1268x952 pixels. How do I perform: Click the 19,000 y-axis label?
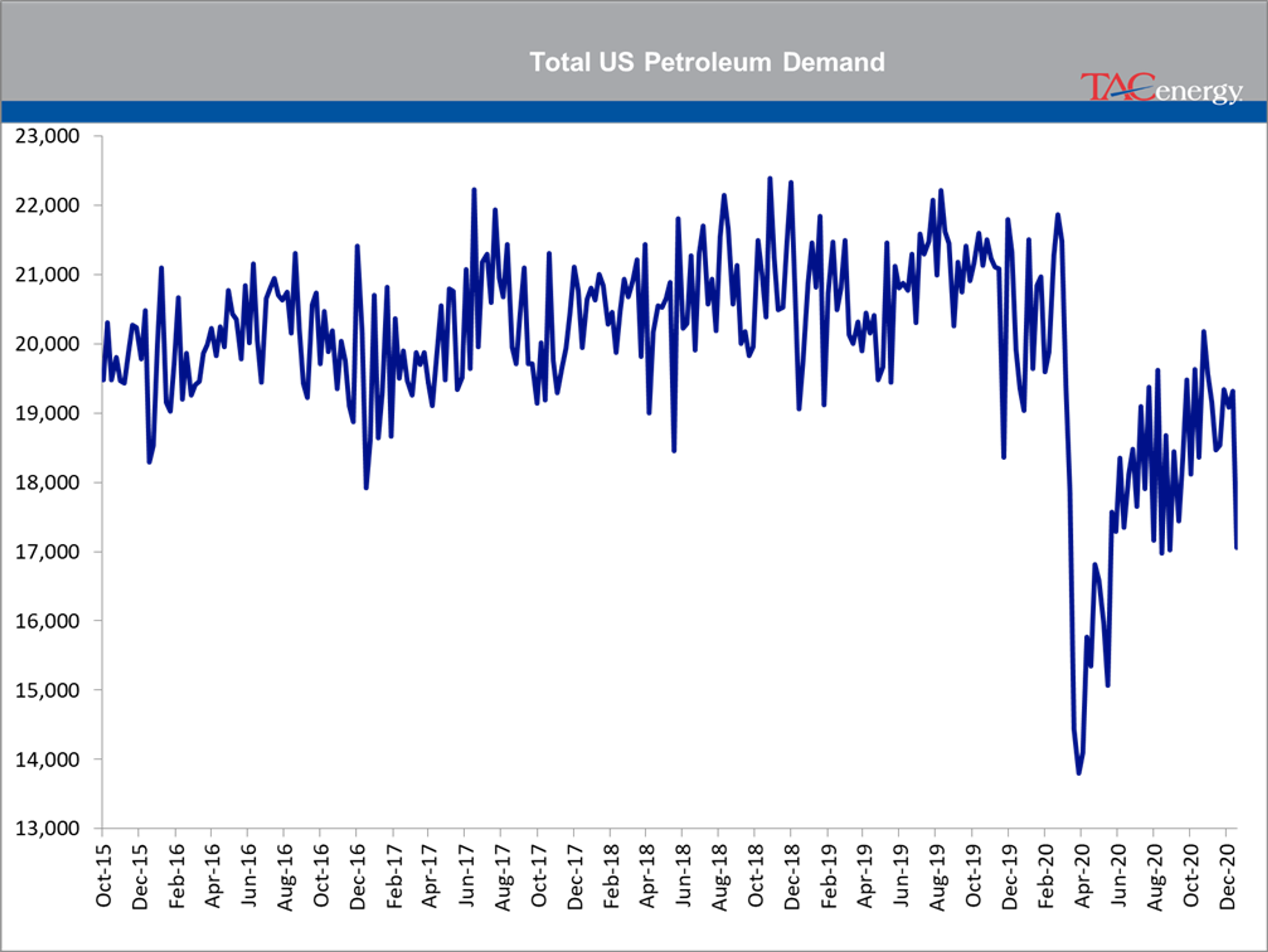(x=47, y=413)
